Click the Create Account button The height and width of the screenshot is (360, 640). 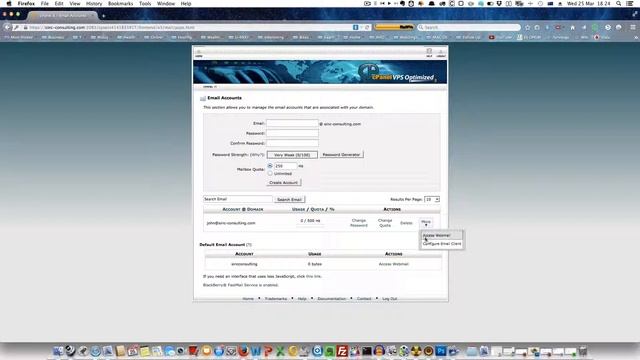pos(284,182)
